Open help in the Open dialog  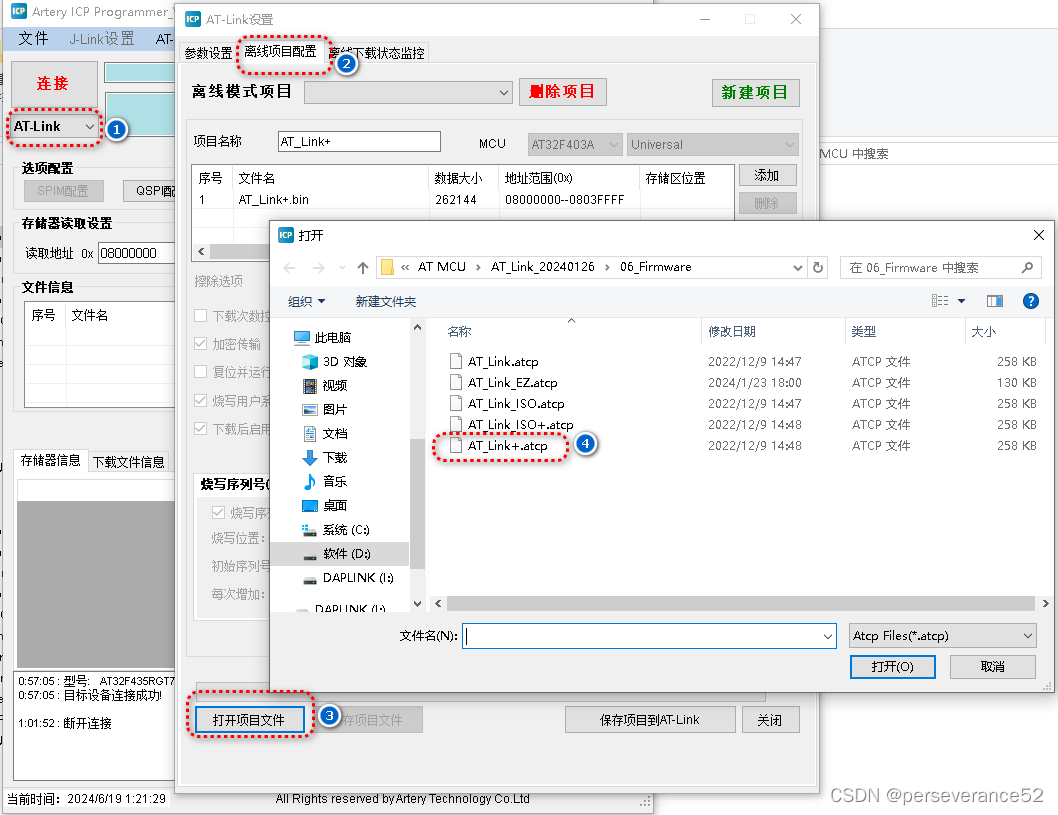click(1030, 301)
